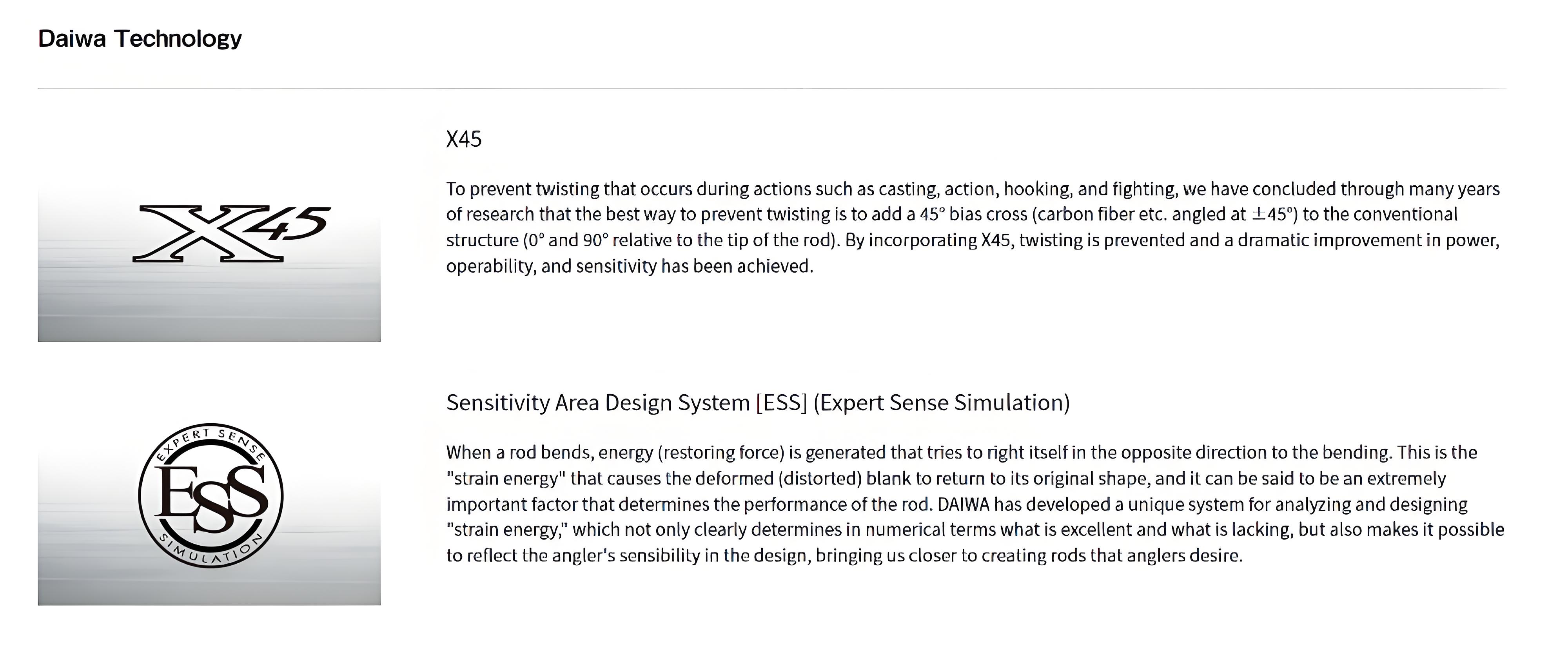Click '[ESS]' in the second title

[781, 403]
